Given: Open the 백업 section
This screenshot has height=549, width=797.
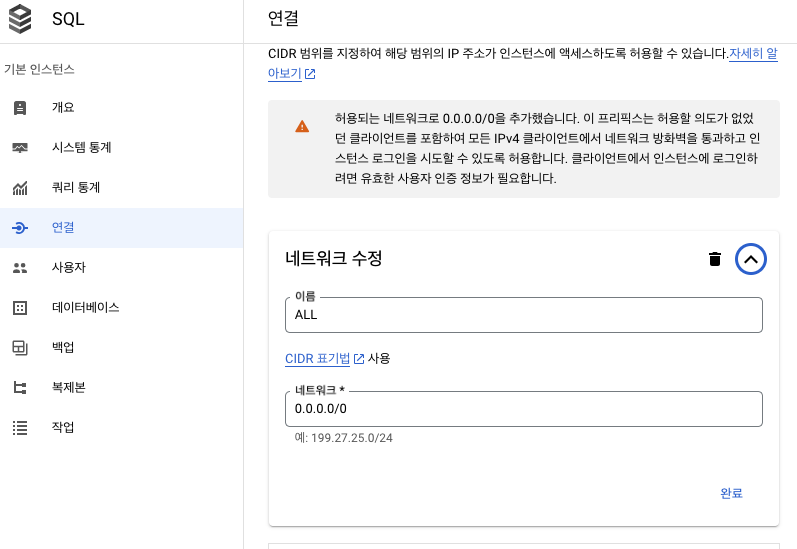Looking at the screenshot, I should [x=121, y=348].
